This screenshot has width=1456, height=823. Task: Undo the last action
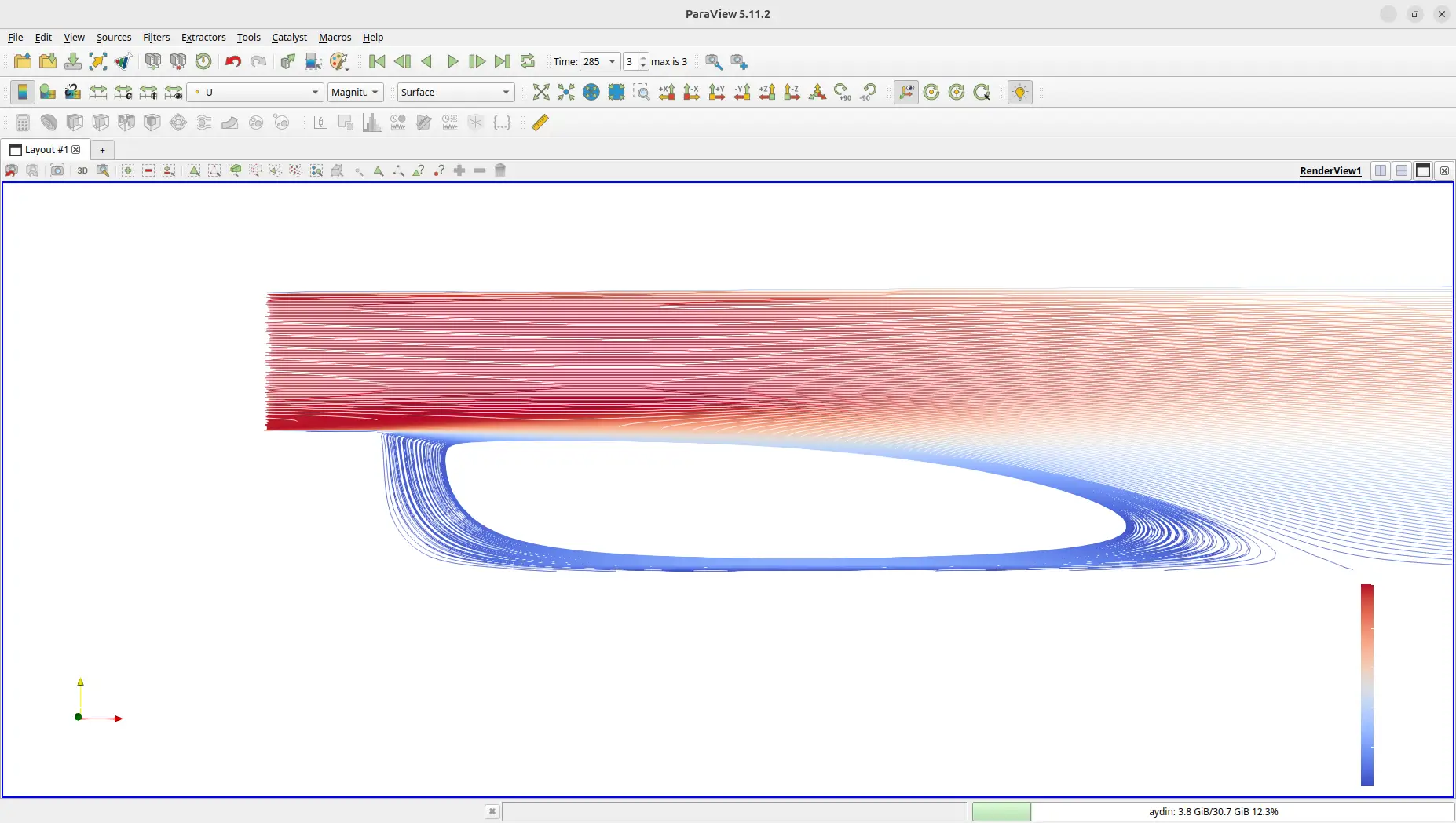pos(233,61)
